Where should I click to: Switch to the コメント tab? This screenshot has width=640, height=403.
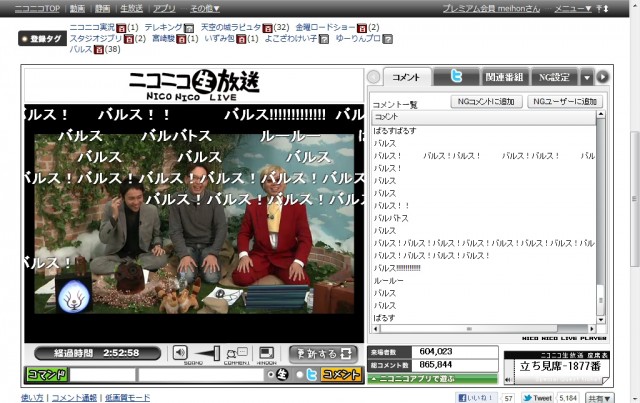[406, 77]
